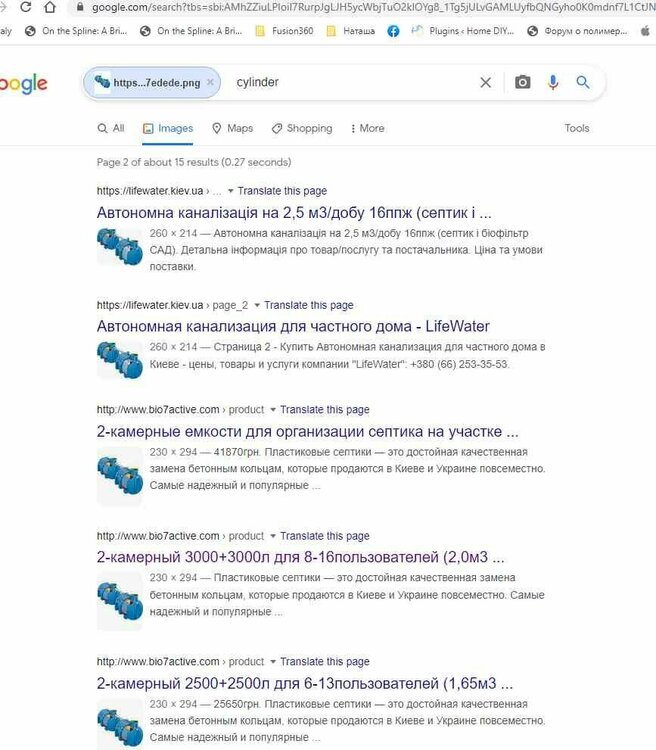Click the search by image camera icon
Image resolution: width=656 pixels, height=750 pixels.
pos(522,82)
